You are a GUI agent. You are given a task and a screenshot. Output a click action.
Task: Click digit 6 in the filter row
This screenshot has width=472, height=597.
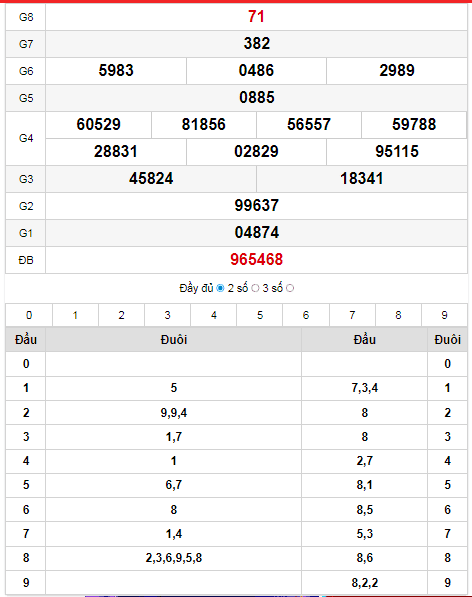click(x=306, y=315)
